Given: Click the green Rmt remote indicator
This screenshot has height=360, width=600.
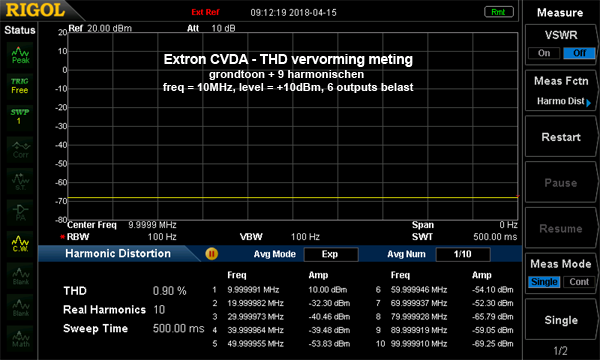Looking at the screenshot, I should point(498,12).
